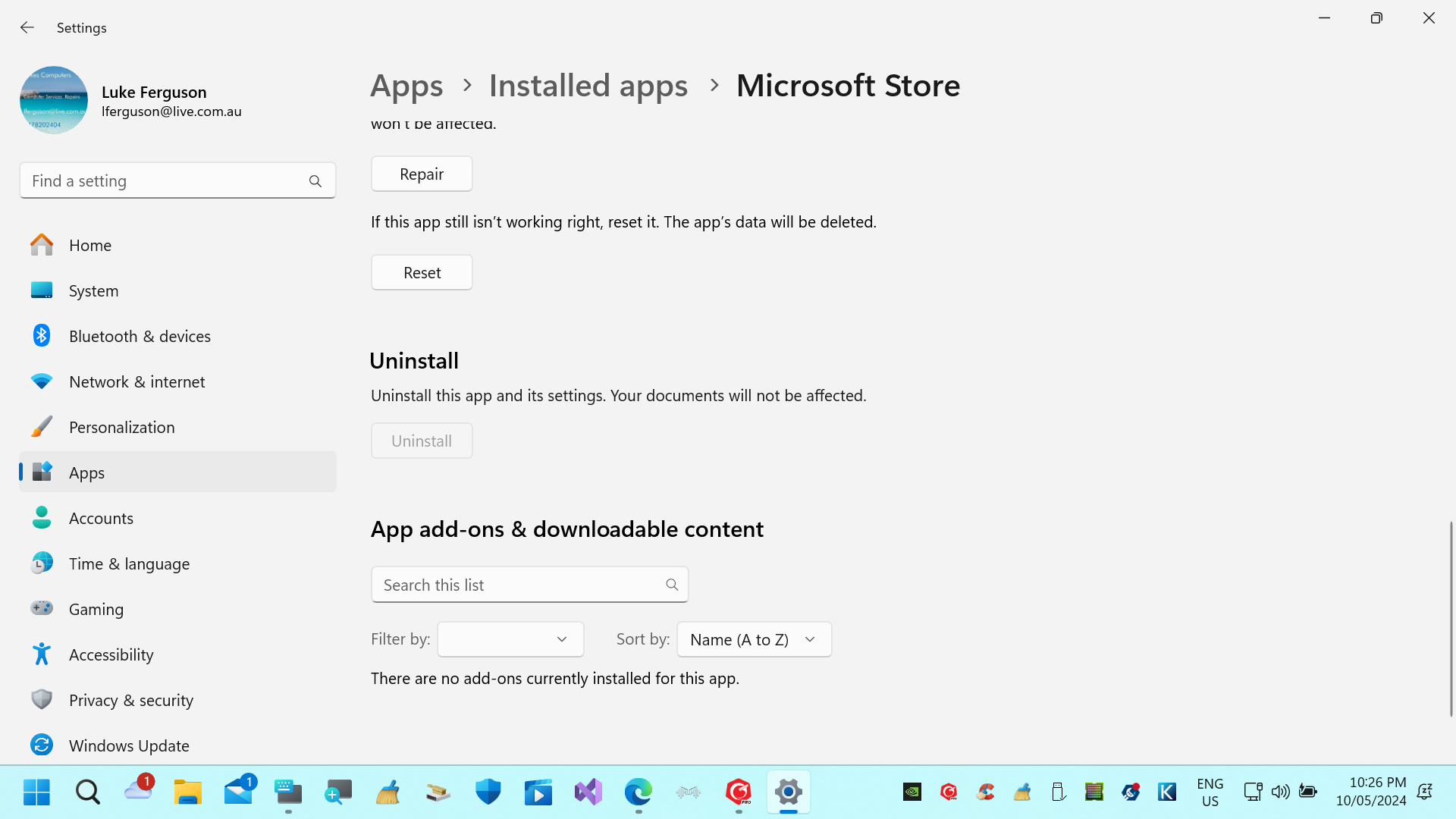Open the Filter by dropdown
The height and width of the screenshot is (819, 1456).
(x=510, y=639)
